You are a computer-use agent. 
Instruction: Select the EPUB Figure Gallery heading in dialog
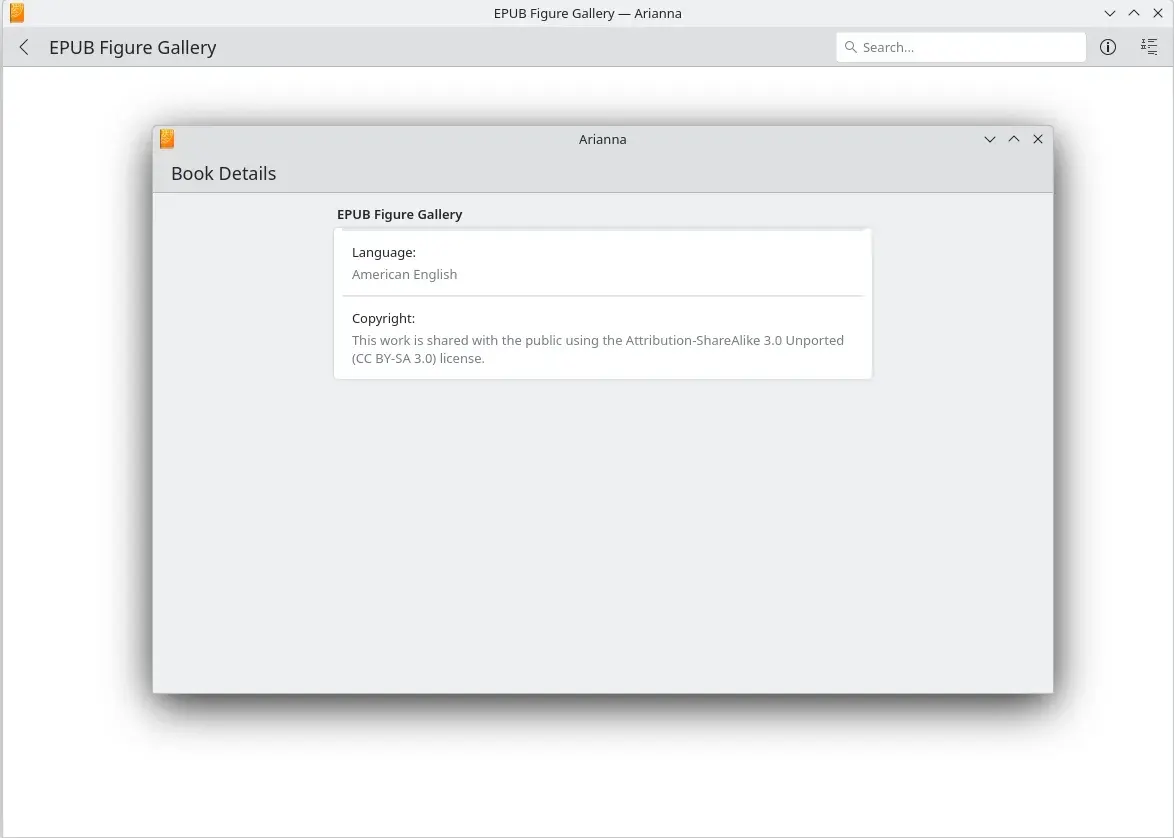pos(399,214)
